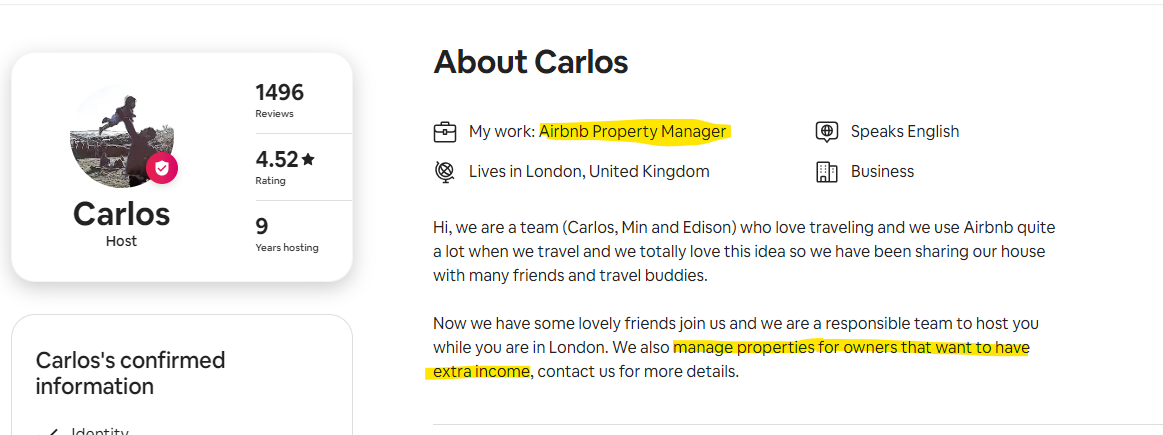Click the Speaks English label
This screenshot has width=1163, height=435.
point(904,132)
